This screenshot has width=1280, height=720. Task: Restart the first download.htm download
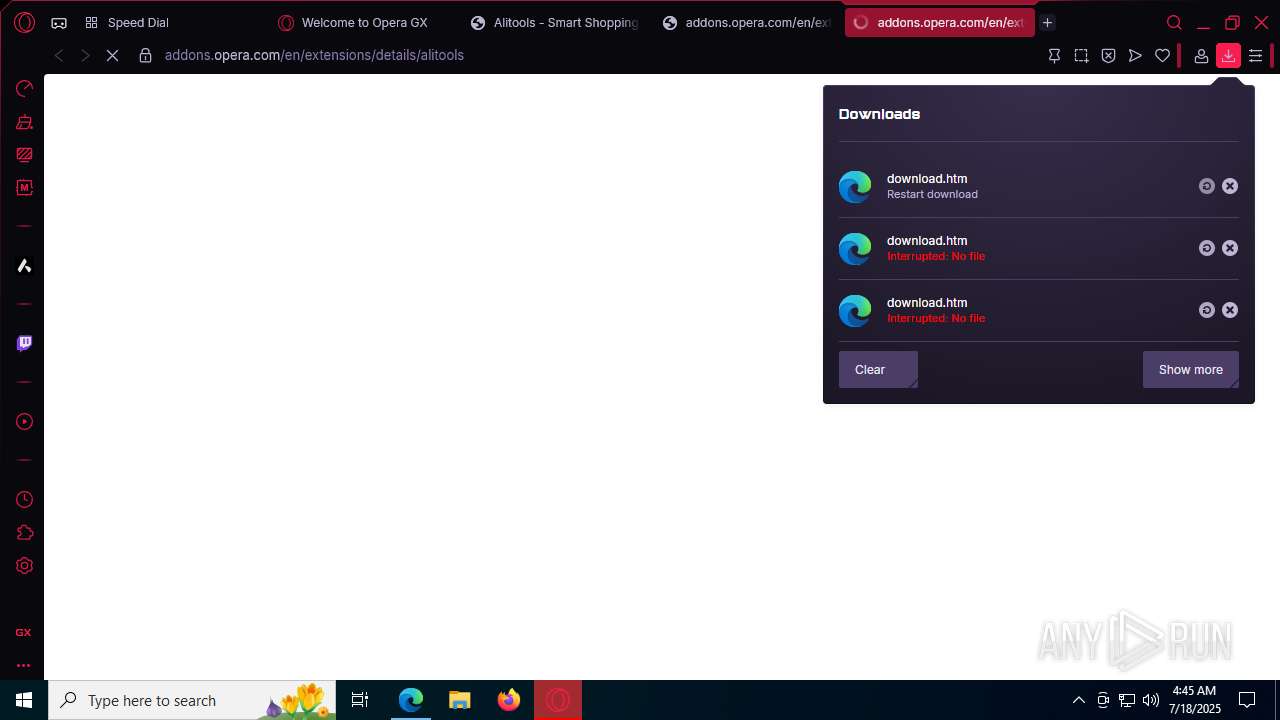1207,186
